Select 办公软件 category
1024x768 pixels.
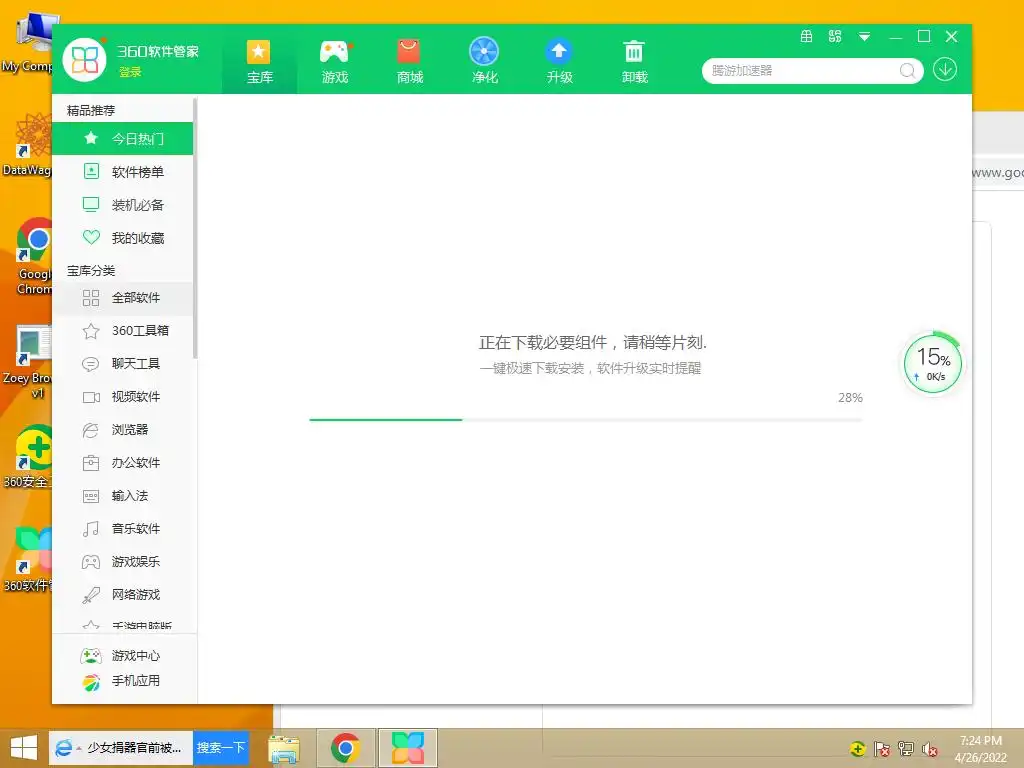click(122, 462)
